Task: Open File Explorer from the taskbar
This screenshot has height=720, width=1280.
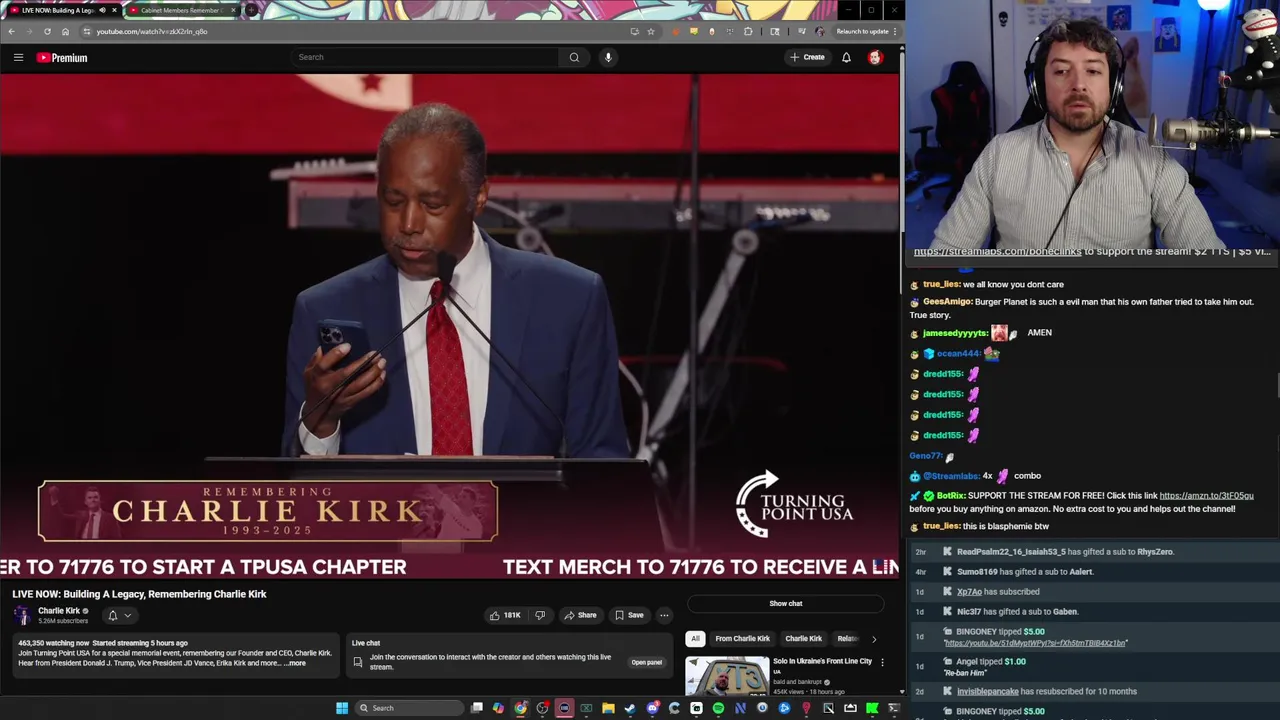Action: click(608, 708)
